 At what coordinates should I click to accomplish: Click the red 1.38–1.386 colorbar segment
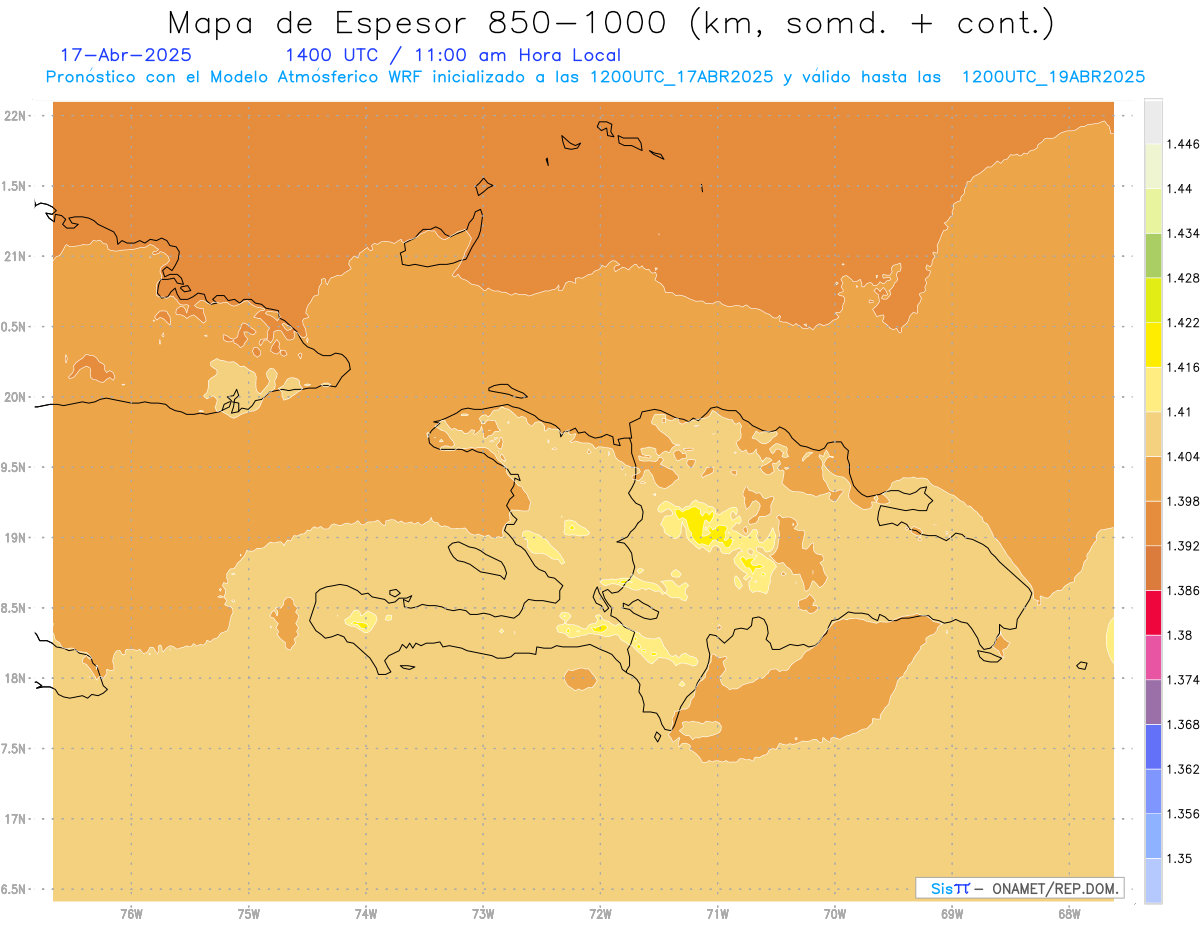[x=1153, y=613]
